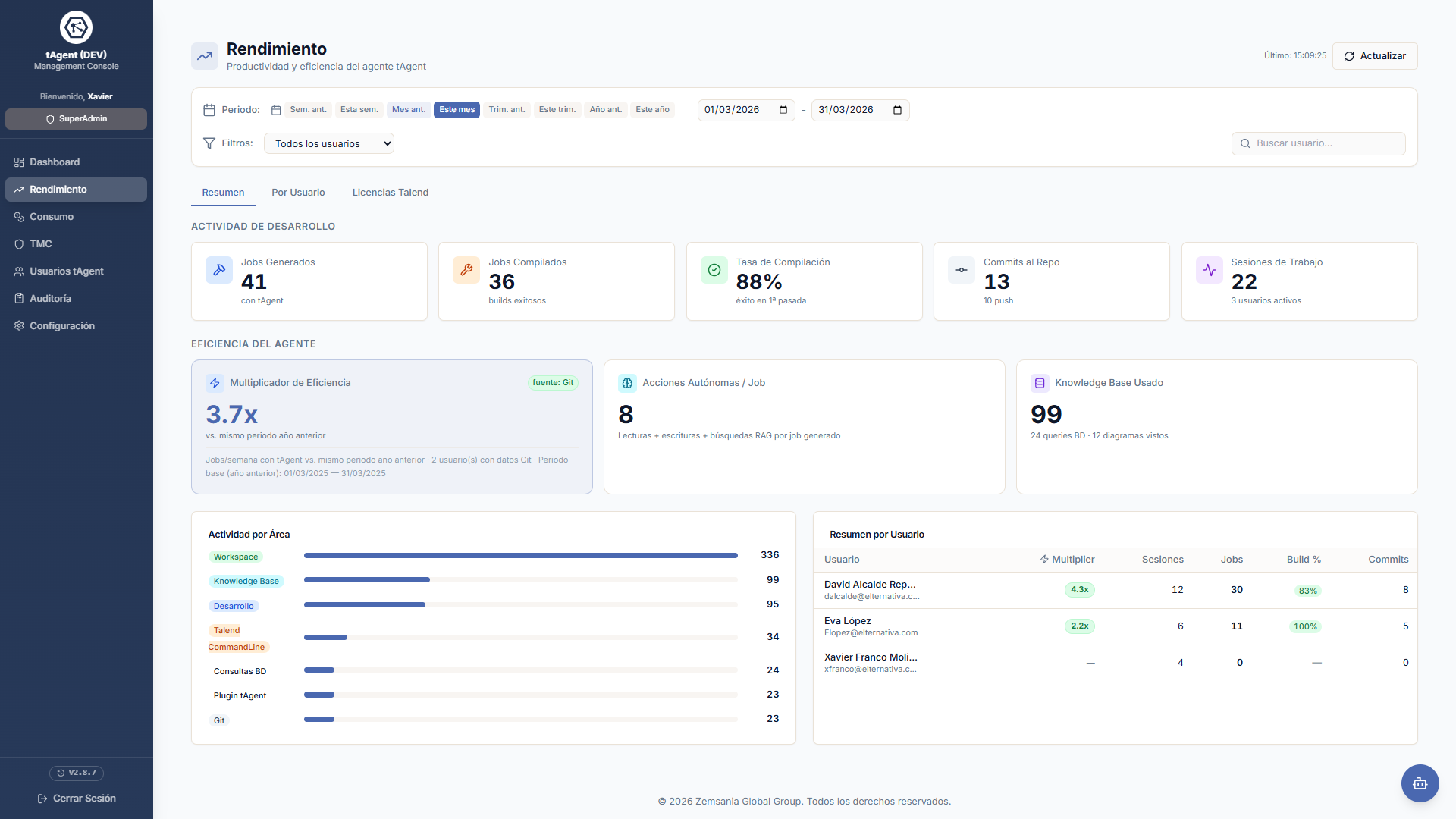Select the 'Mes ant.' period preset

(x=409, y=110)
